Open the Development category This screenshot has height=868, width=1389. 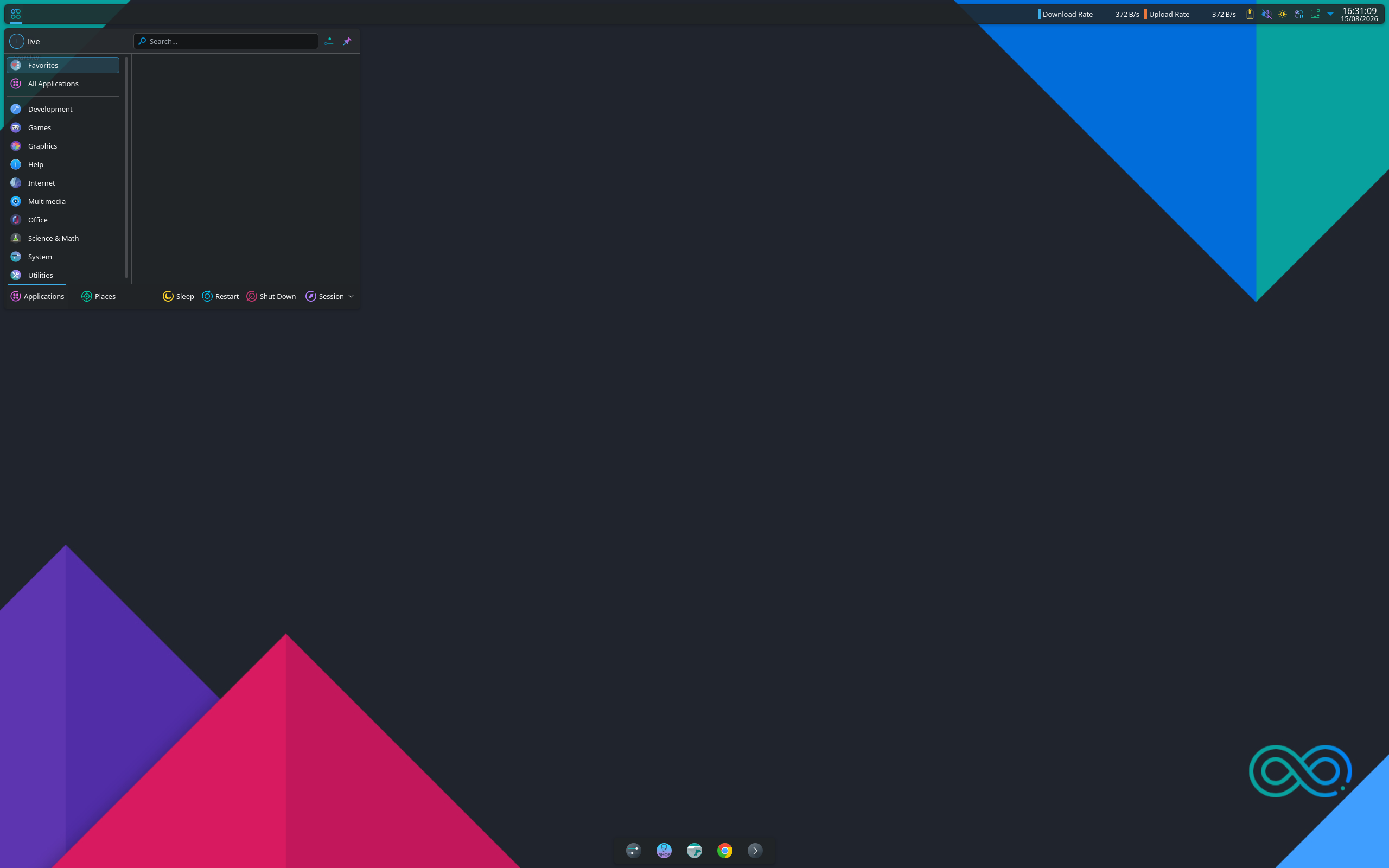(x=63, y=109)
